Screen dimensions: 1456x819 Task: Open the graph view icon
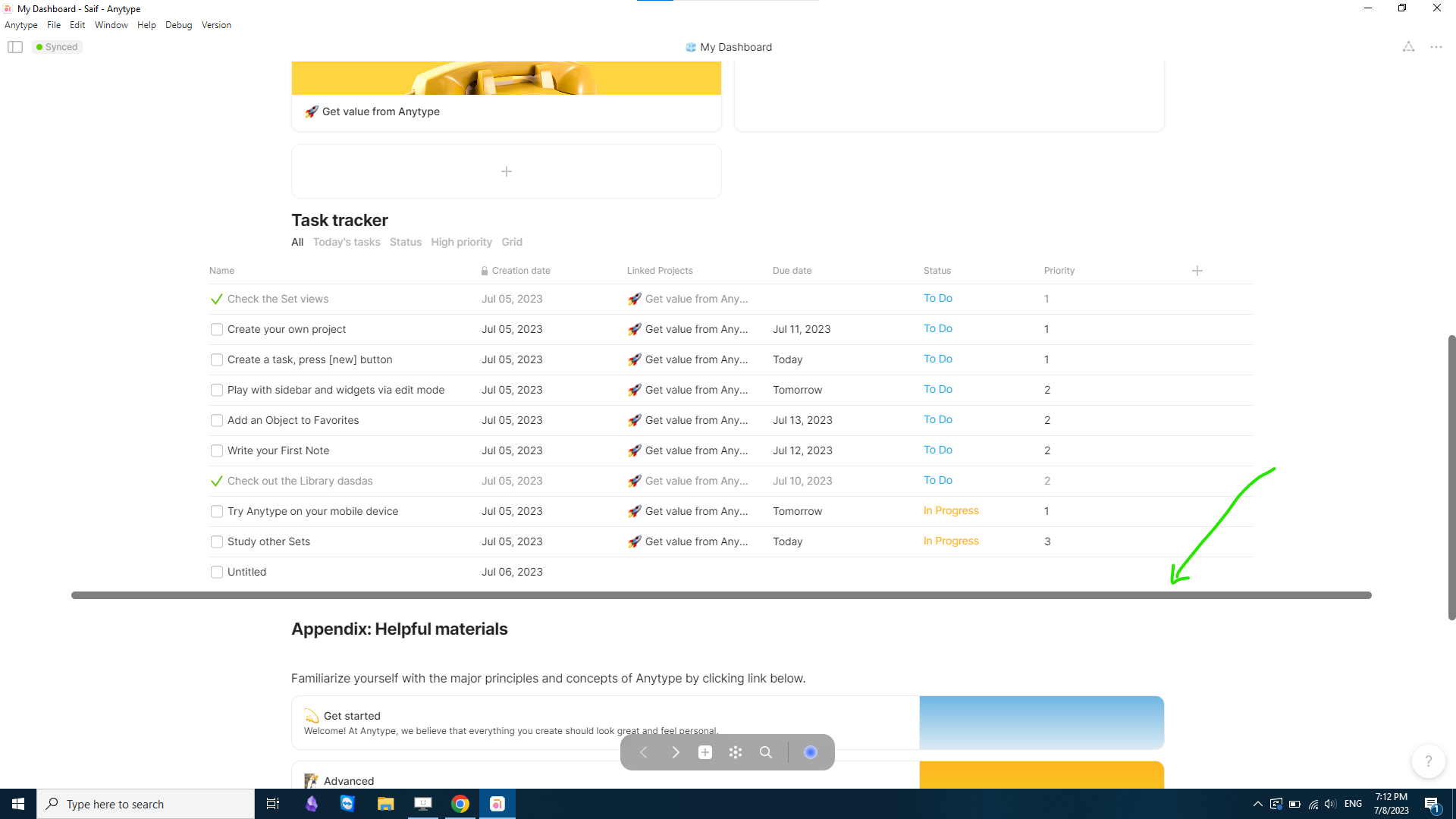coord(1408,47)
